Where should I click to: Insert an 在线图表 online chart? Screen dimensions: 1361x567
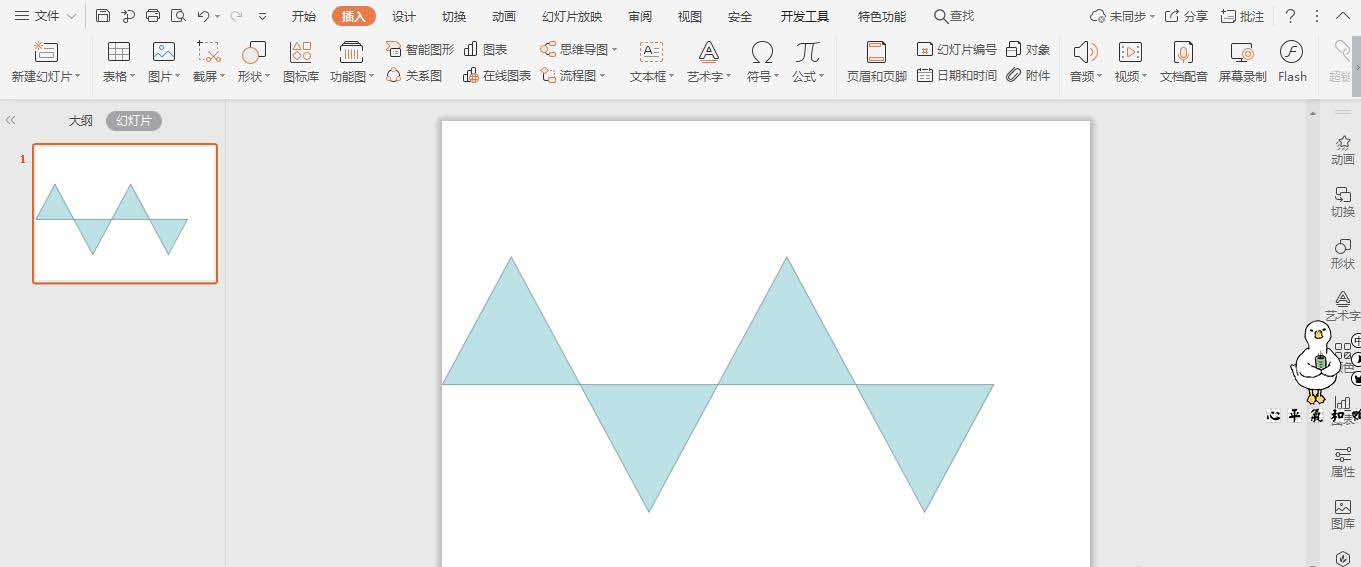(x=497, y=75)
